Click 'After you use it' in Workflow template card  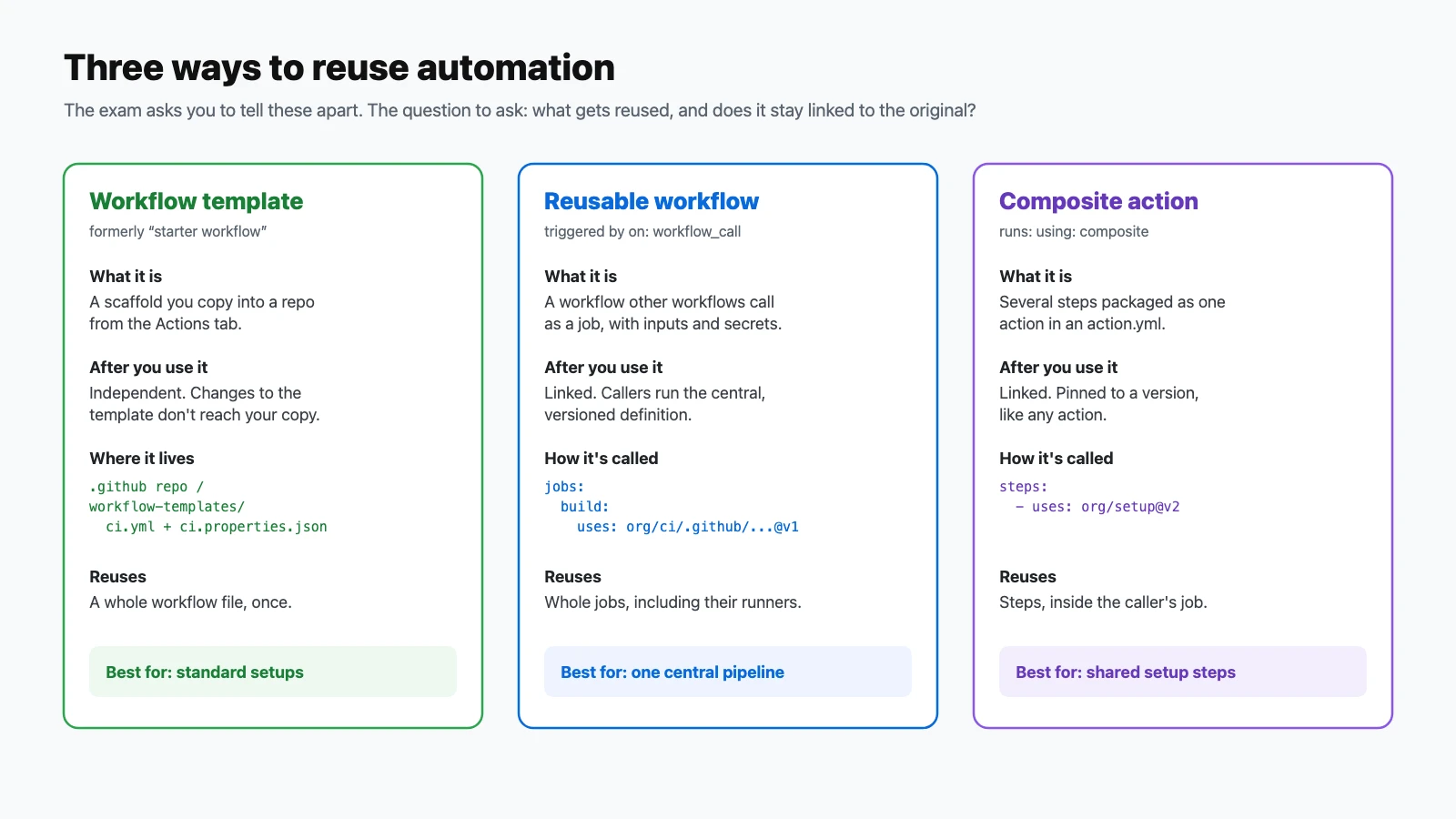[148, 368]
